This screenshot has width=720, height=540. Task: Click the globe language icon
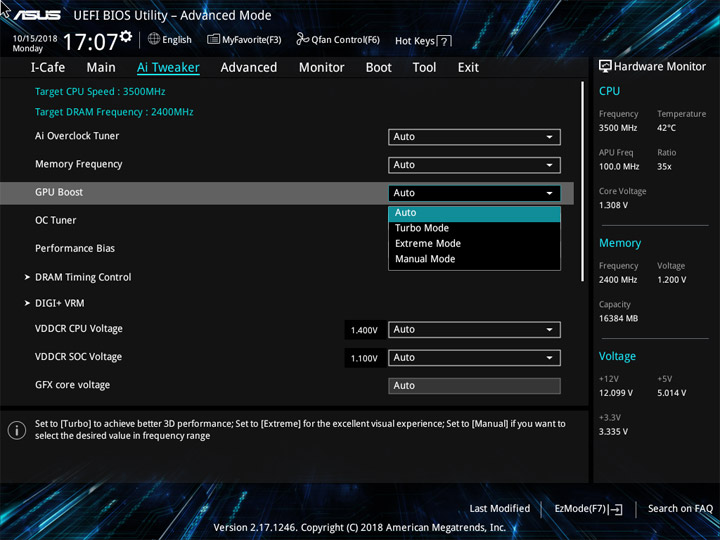[x=154, y=39]
